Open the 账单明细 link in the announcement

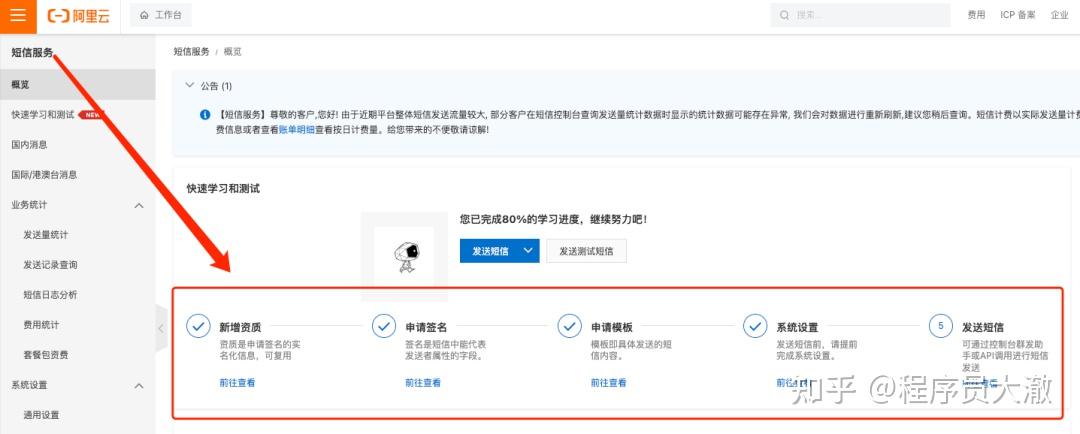tap(297, 129)
